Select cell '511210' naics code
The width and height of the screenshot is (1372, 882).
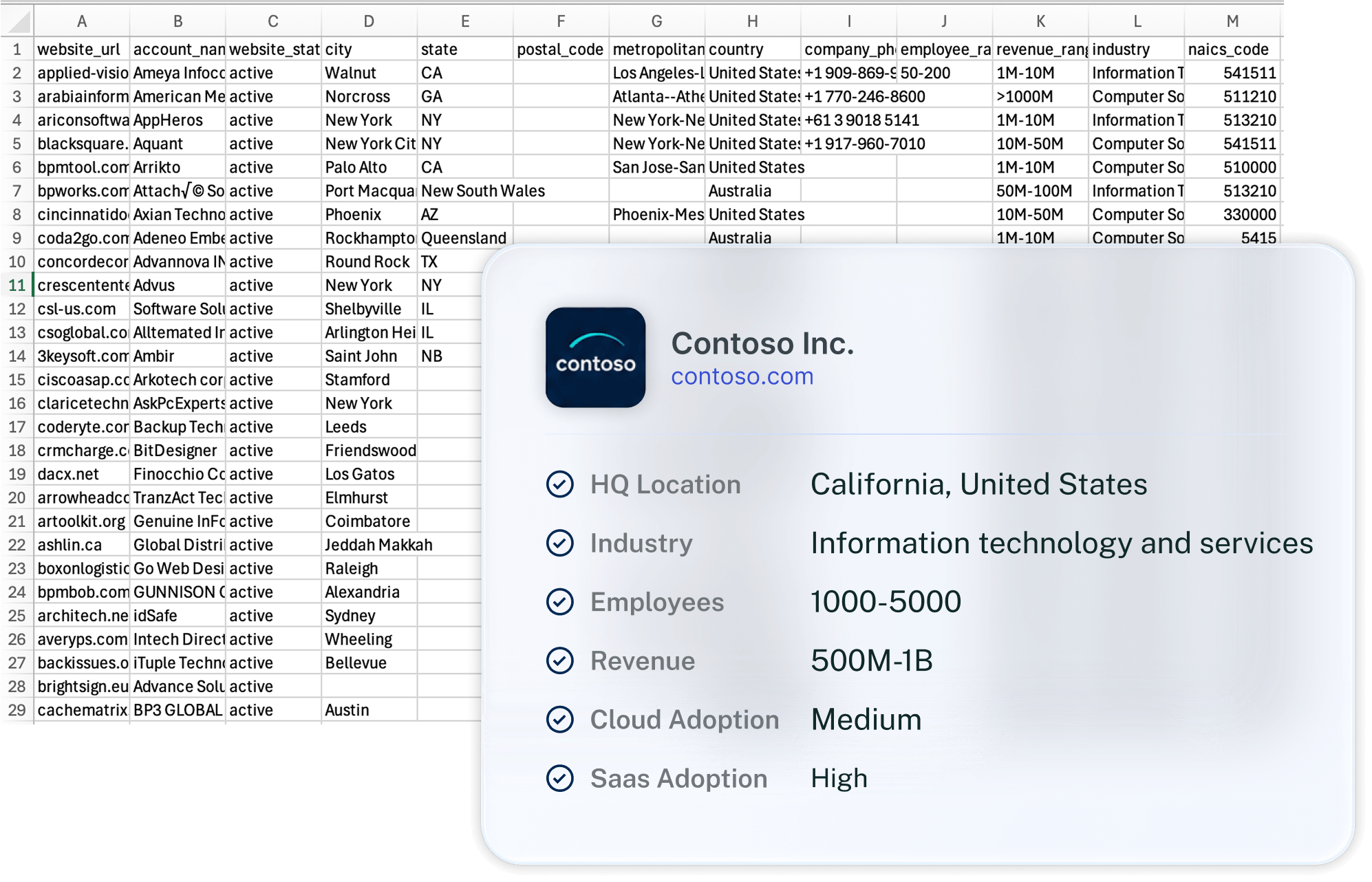(x=1232, y=96)
